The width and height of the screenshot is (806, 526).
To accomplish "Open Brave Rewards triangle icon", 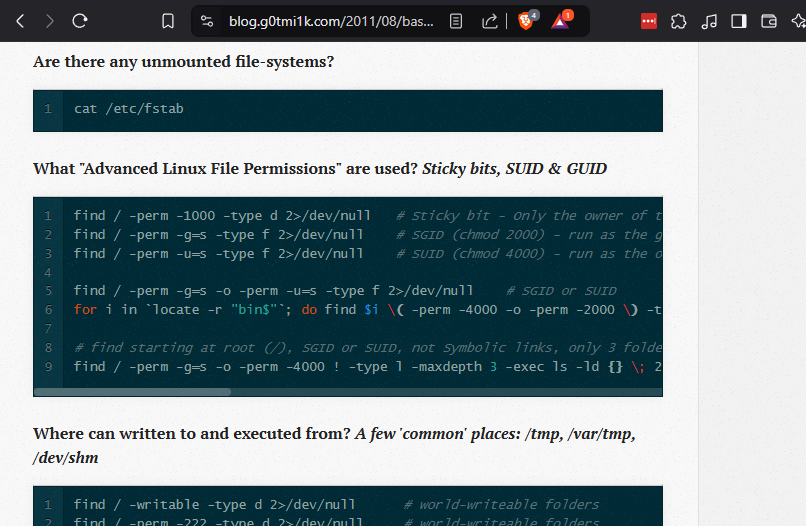I will (560, 21).
